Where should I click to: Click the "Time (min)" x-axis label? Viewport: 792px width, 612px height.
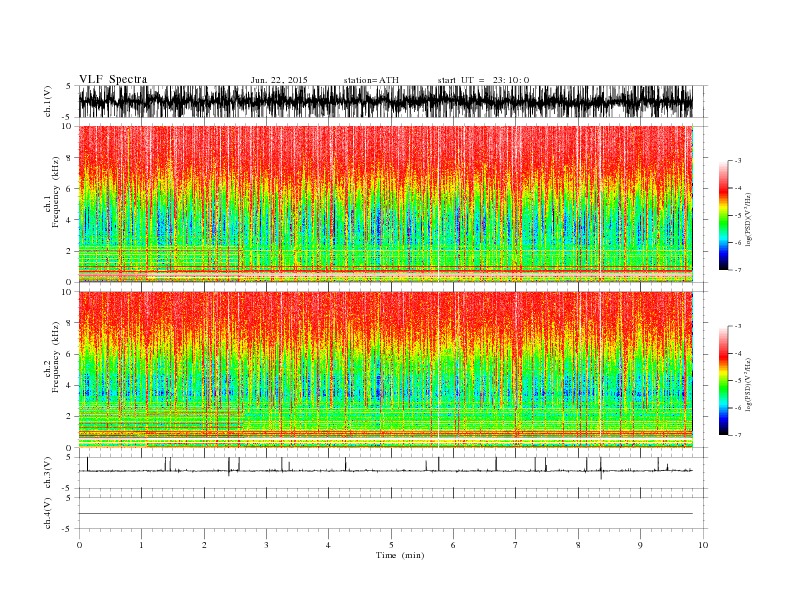400,555
